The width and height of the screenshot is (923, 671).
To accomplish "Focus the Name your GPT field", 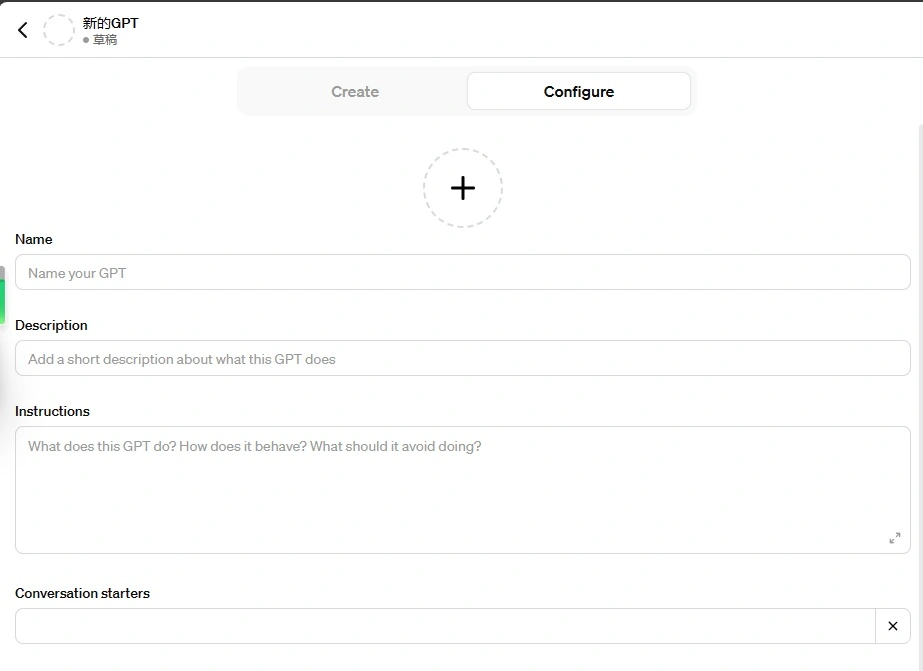I will (x=463, y=273).
